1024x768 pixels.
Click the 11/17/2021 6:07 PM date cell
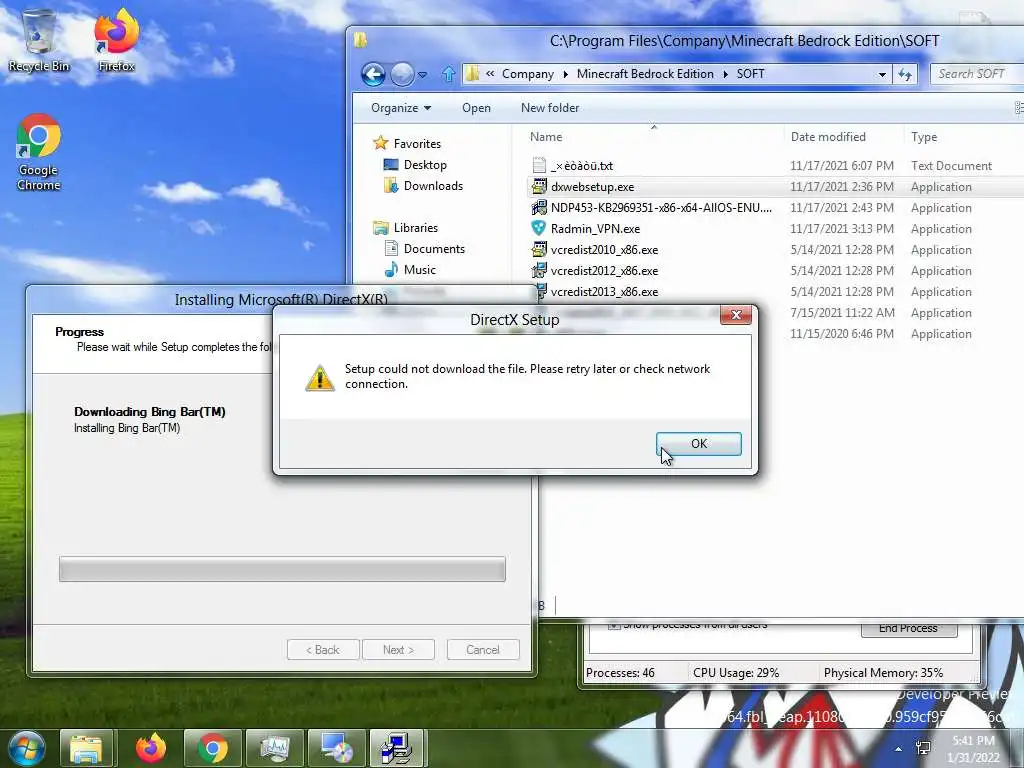[x=842, y=166]
